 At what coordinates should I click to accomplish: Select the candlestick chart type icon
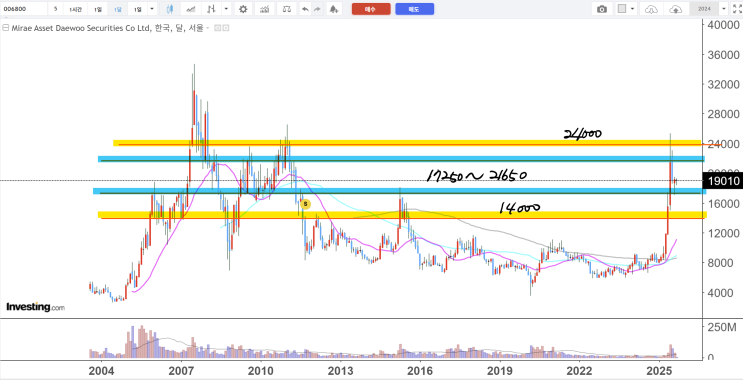click(x=171, y=9)
